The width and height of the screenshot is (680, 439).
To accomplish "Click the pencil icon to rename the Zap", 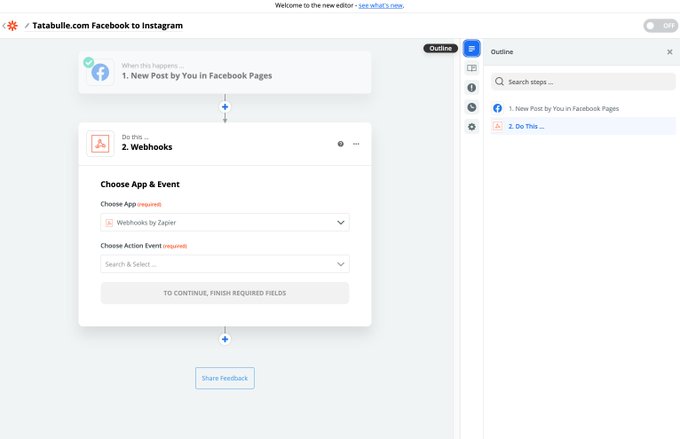I will (x=27, y=26).
